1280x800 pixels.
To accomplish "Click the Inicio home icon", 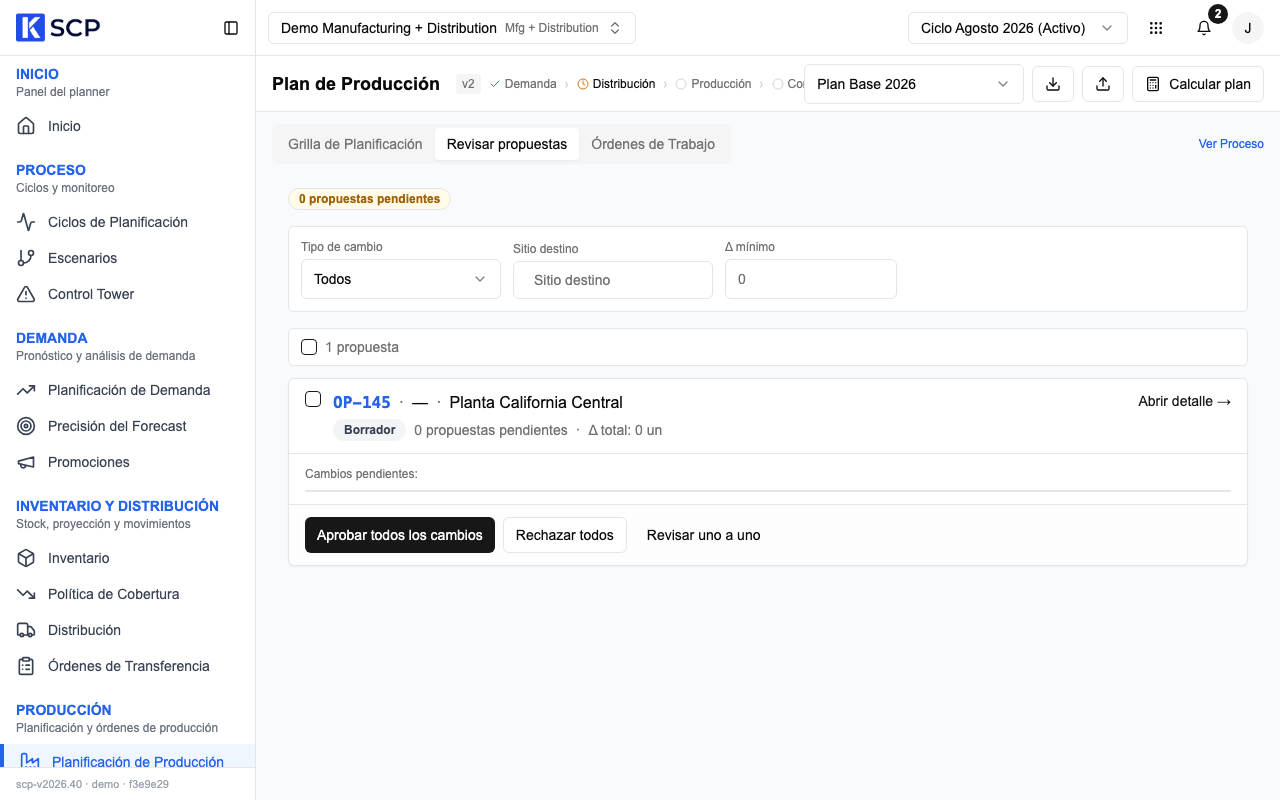I will click(26, 126).
